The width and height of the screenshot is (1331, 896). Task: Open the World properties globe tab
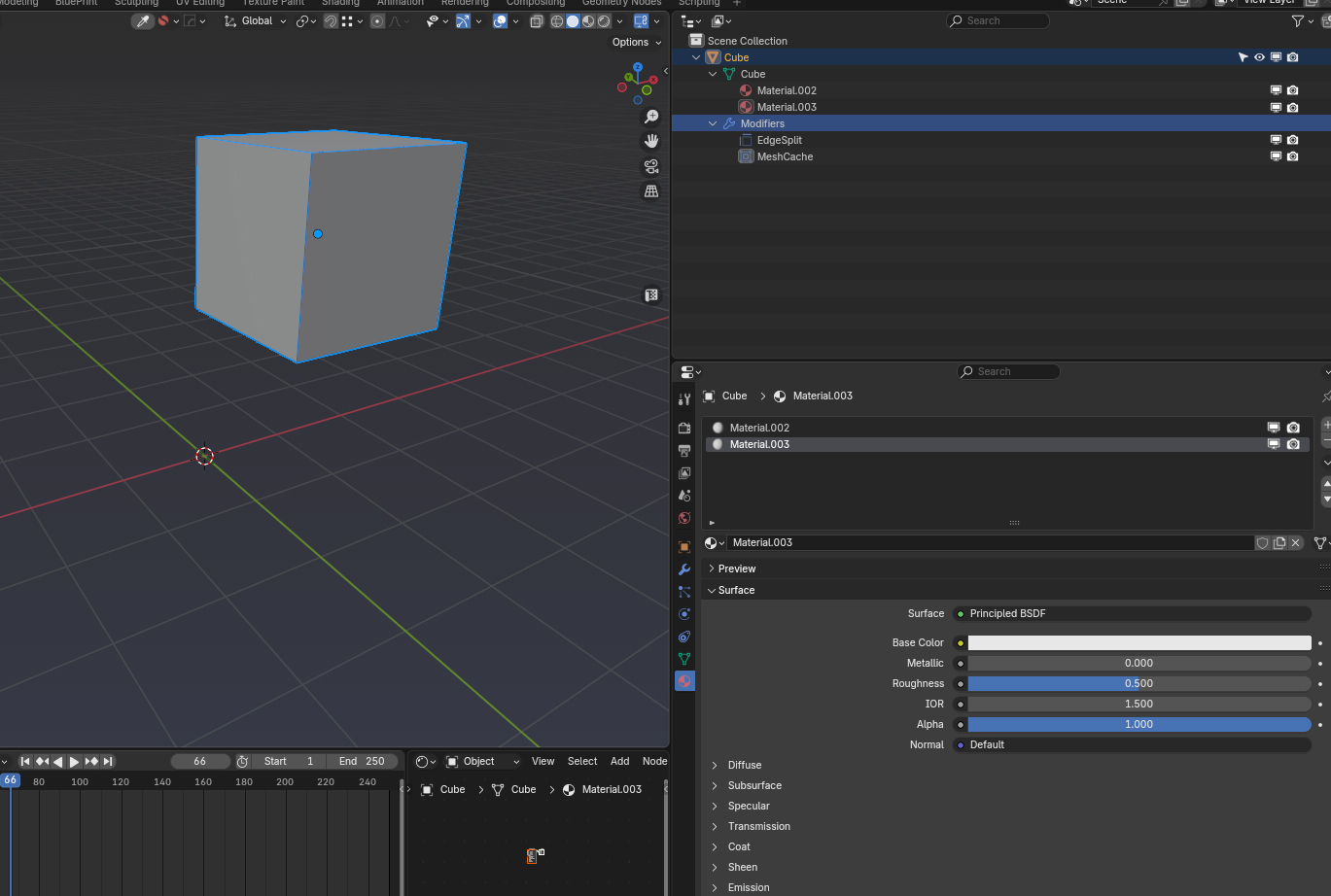684,518
